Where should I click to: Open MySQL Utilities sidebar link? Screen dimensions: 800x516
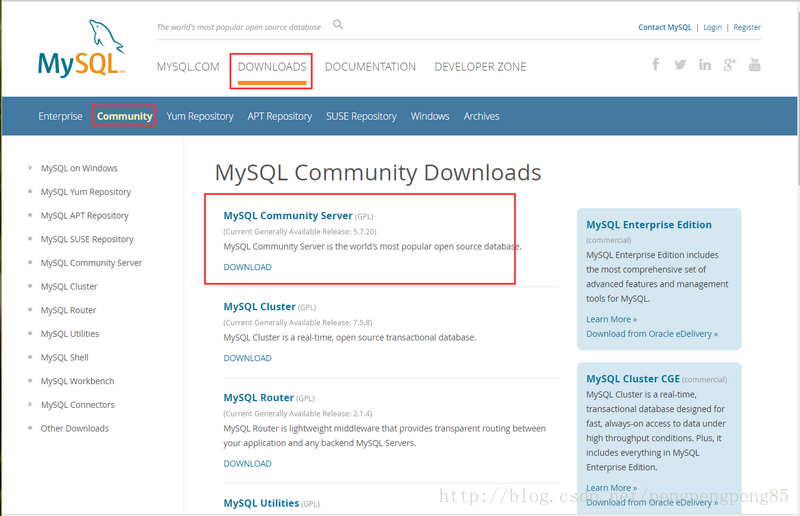point(70,334)
